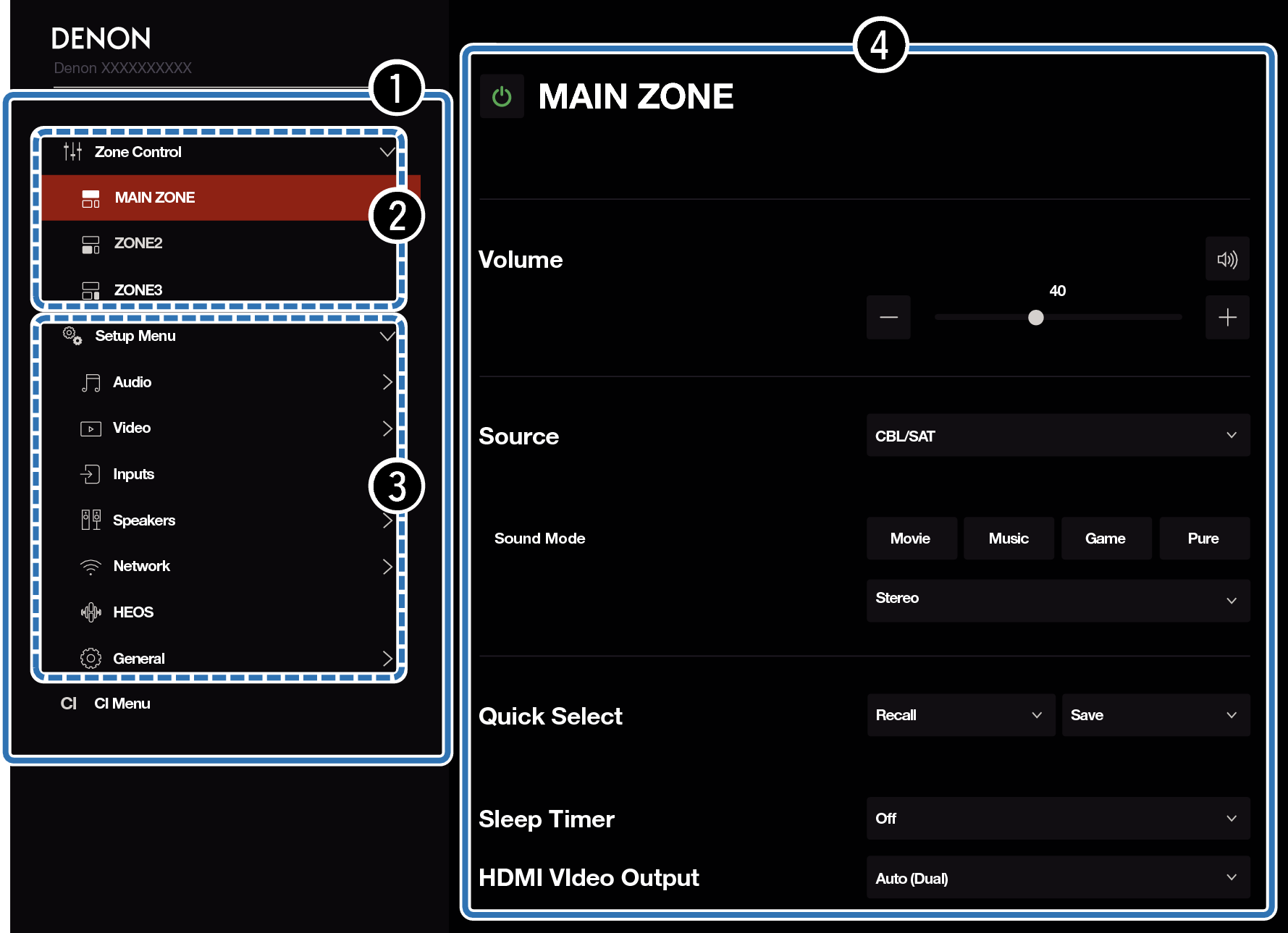
Task: Toggle the MAIN ZONE power button
Action: (x=502, y=96)
